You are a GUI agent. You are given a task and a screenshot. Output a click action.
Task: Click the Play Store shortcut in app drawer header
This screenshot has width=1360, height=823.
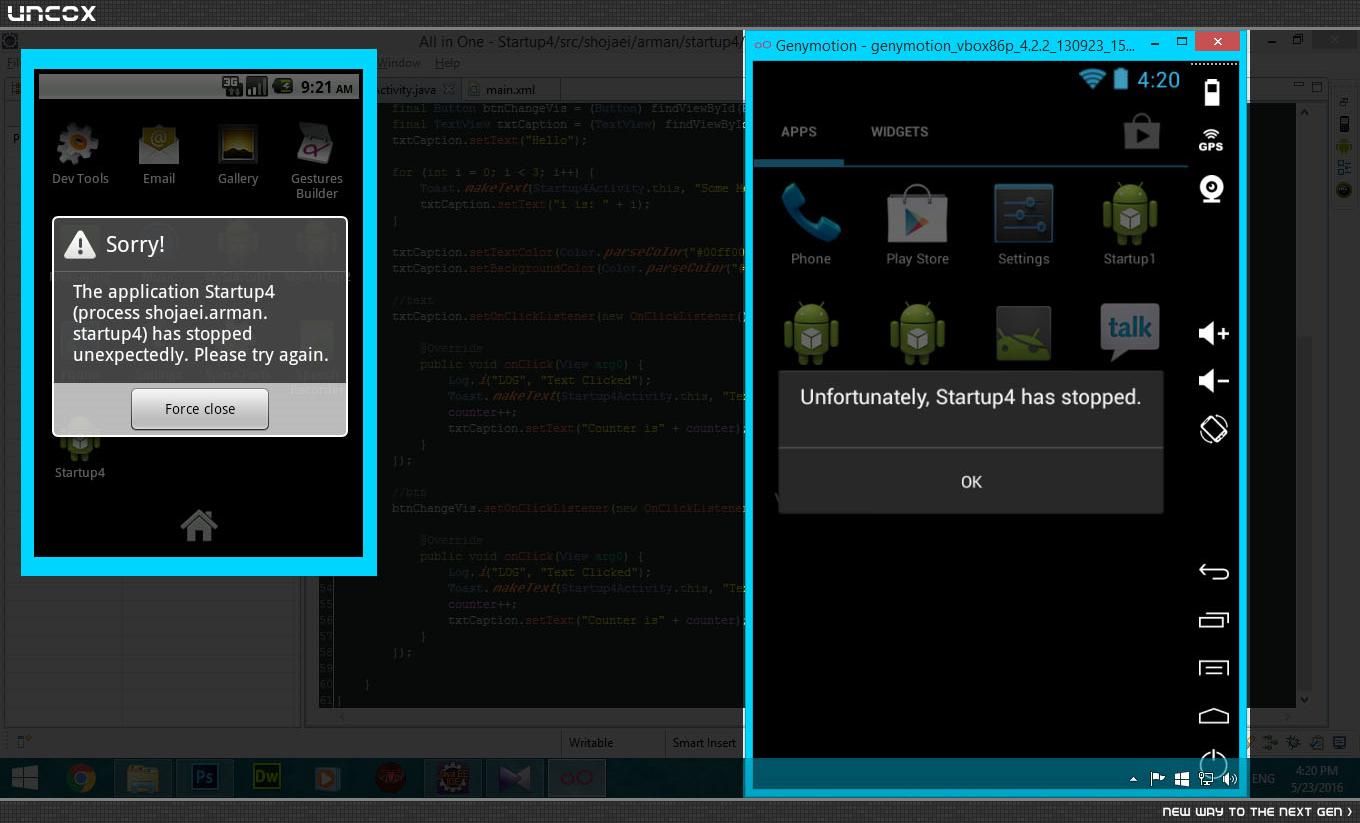pos(1141,131)
